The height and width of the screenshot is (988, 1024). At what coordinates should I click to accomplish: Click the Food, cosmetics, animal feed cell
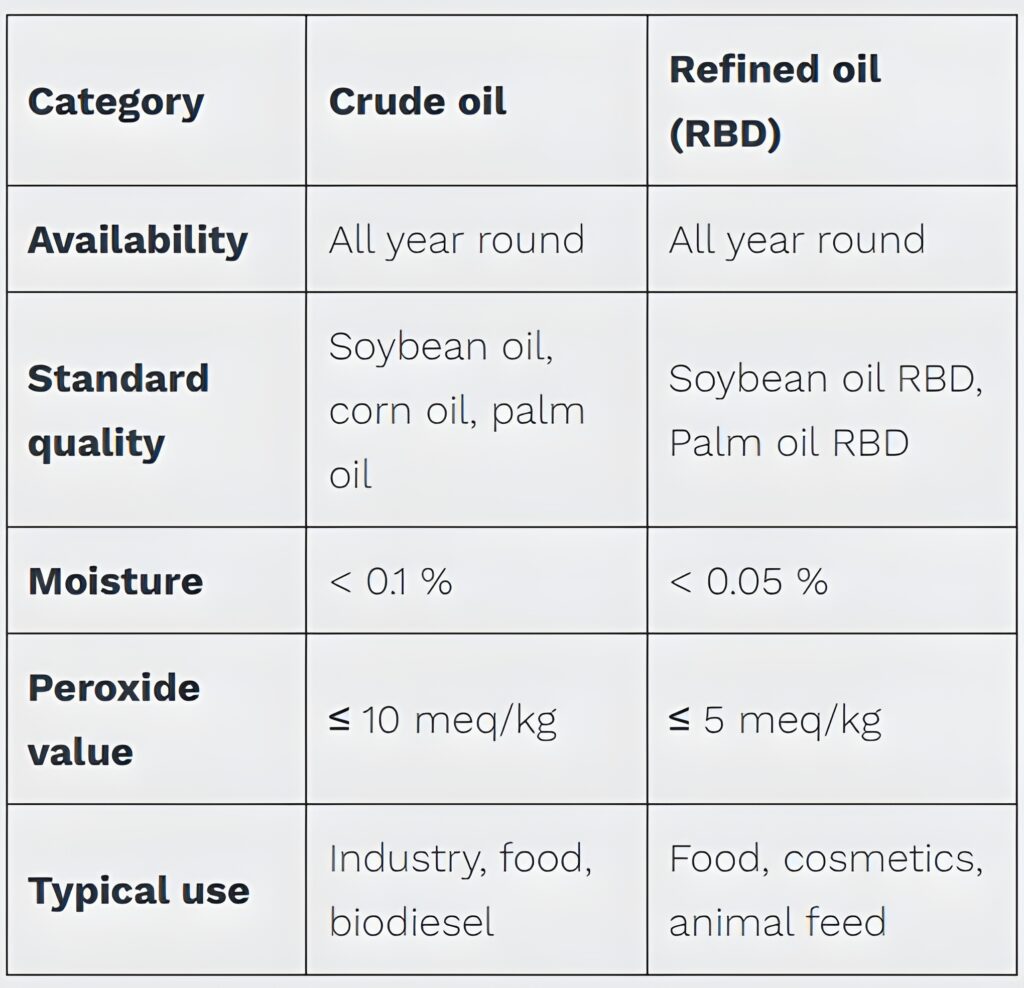[x=826, y=890]
